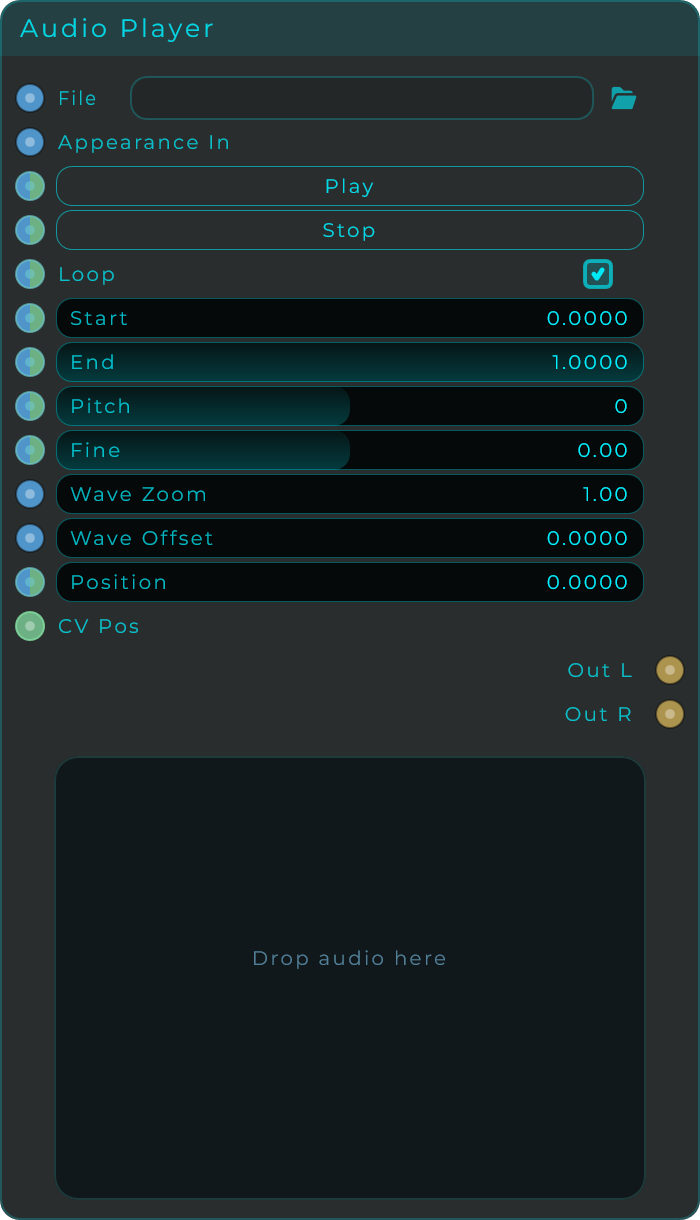
Task: Click the CV Pos output port
Action: point(29,625)
